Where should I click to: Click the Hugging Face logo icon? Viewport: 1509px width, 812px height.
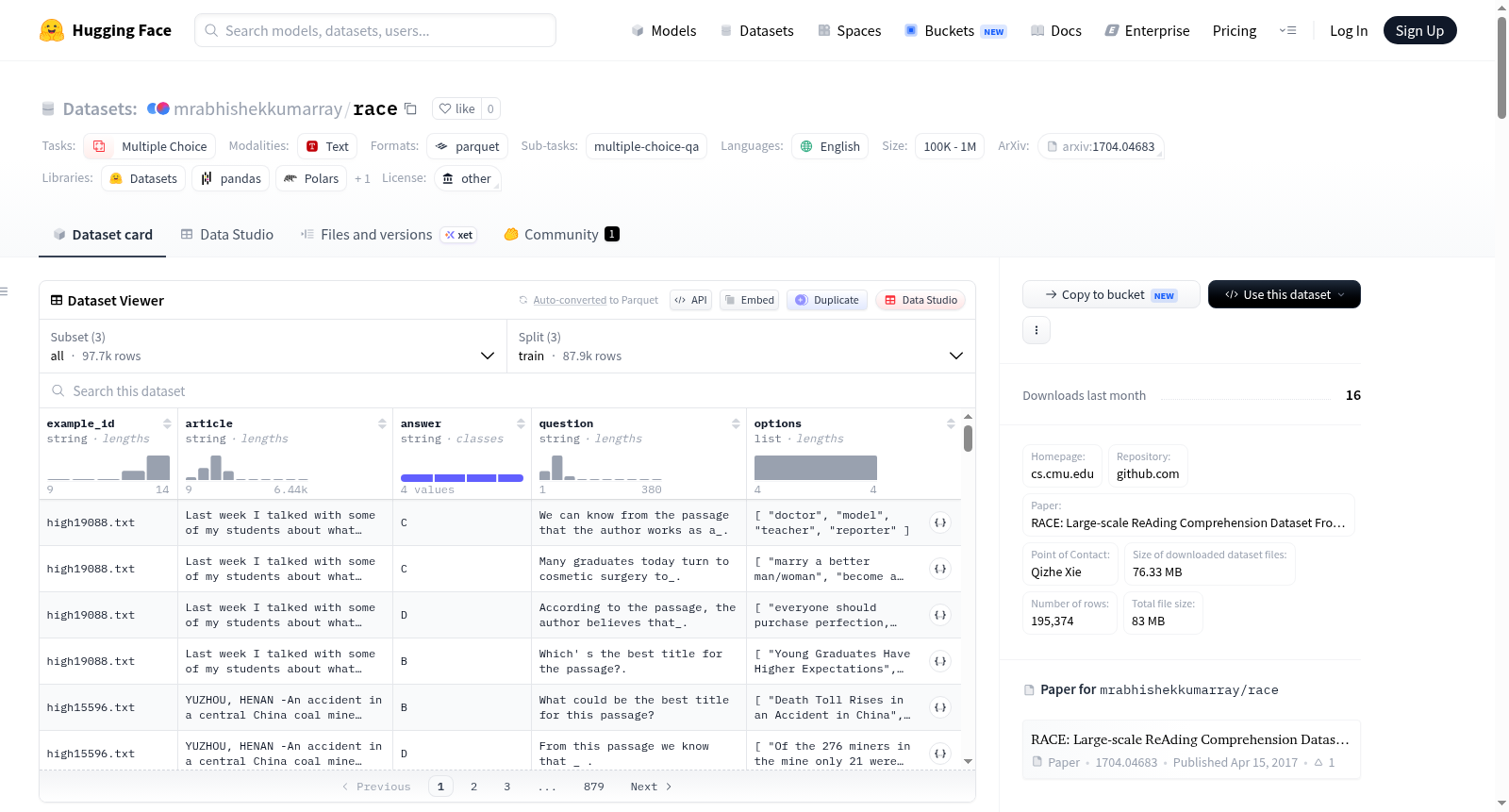52,30
